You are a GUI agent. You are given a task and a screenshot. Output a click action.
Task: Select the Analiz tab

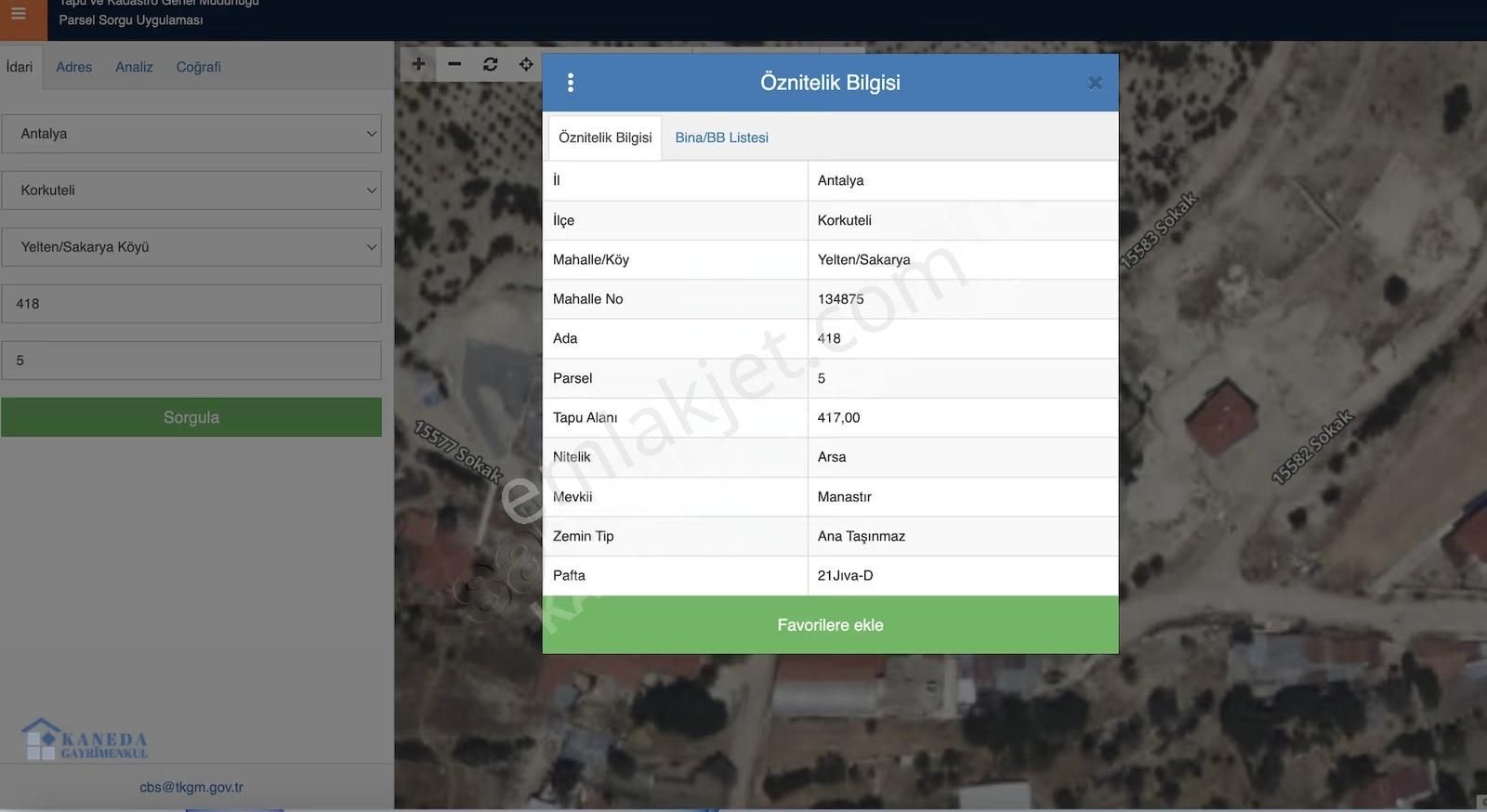click(134, 67)
